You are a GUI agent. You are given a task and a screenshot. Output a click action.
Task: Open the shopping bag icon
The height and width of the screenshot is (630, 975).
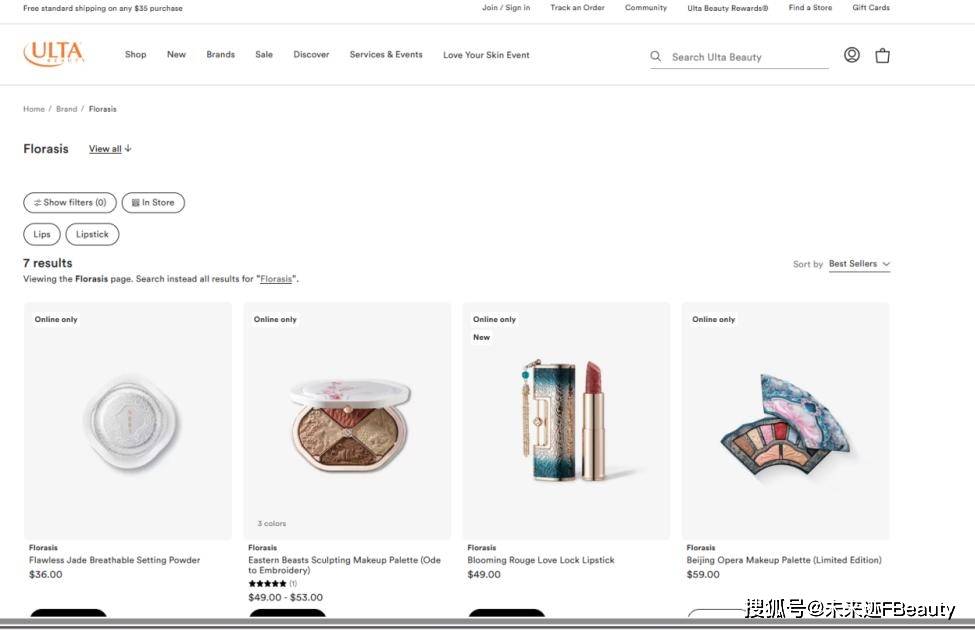pyautogui.click(x=882, y=56)
